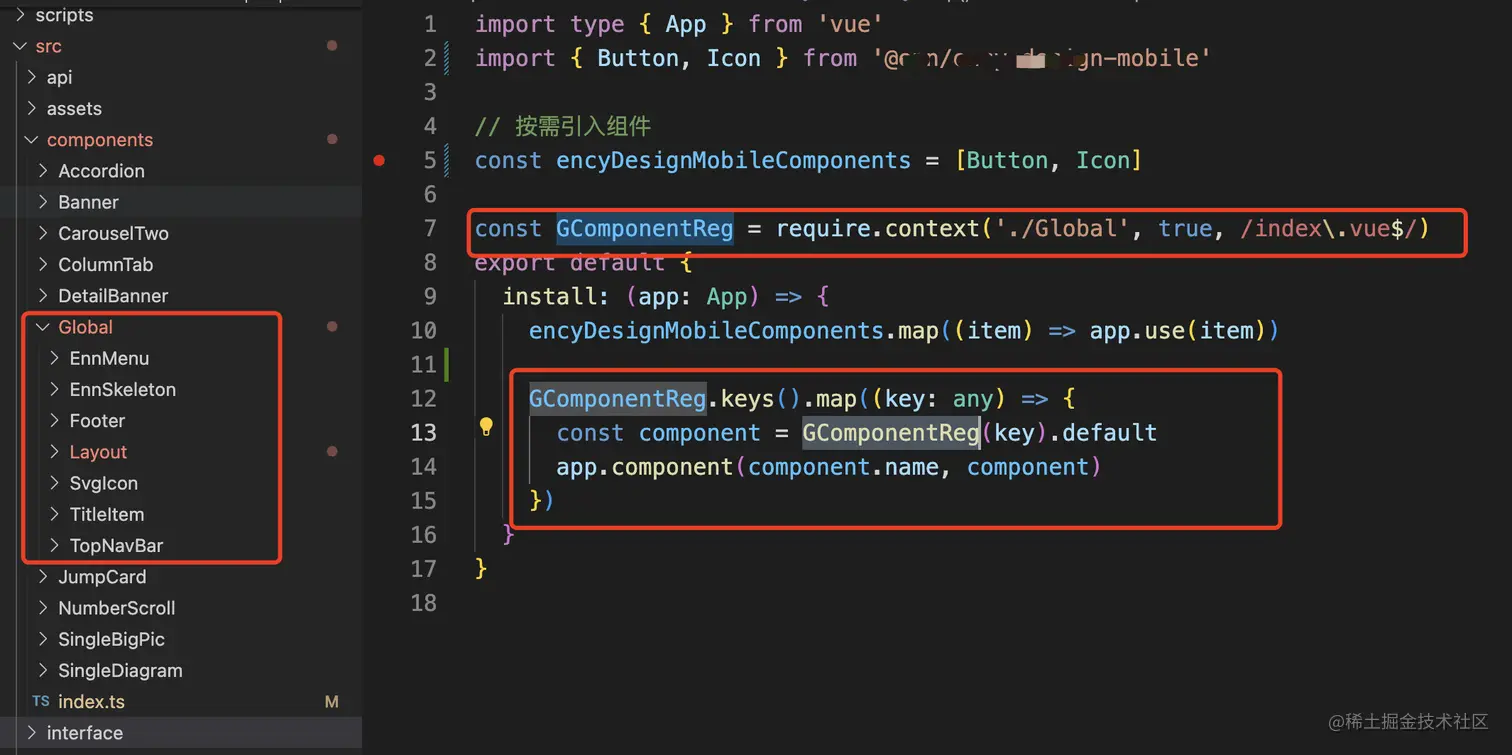The width and height of the screenshot is (1512, 755).
Task: Expand the Accordion folder chevron
Action: pos(43,171)
